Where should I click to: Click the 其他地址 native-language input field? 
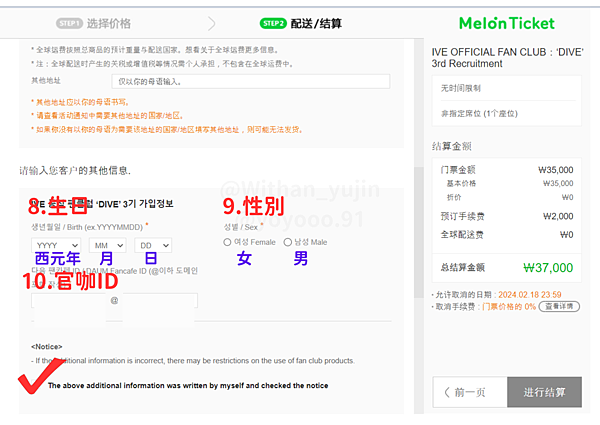click(x=251, y=81)
